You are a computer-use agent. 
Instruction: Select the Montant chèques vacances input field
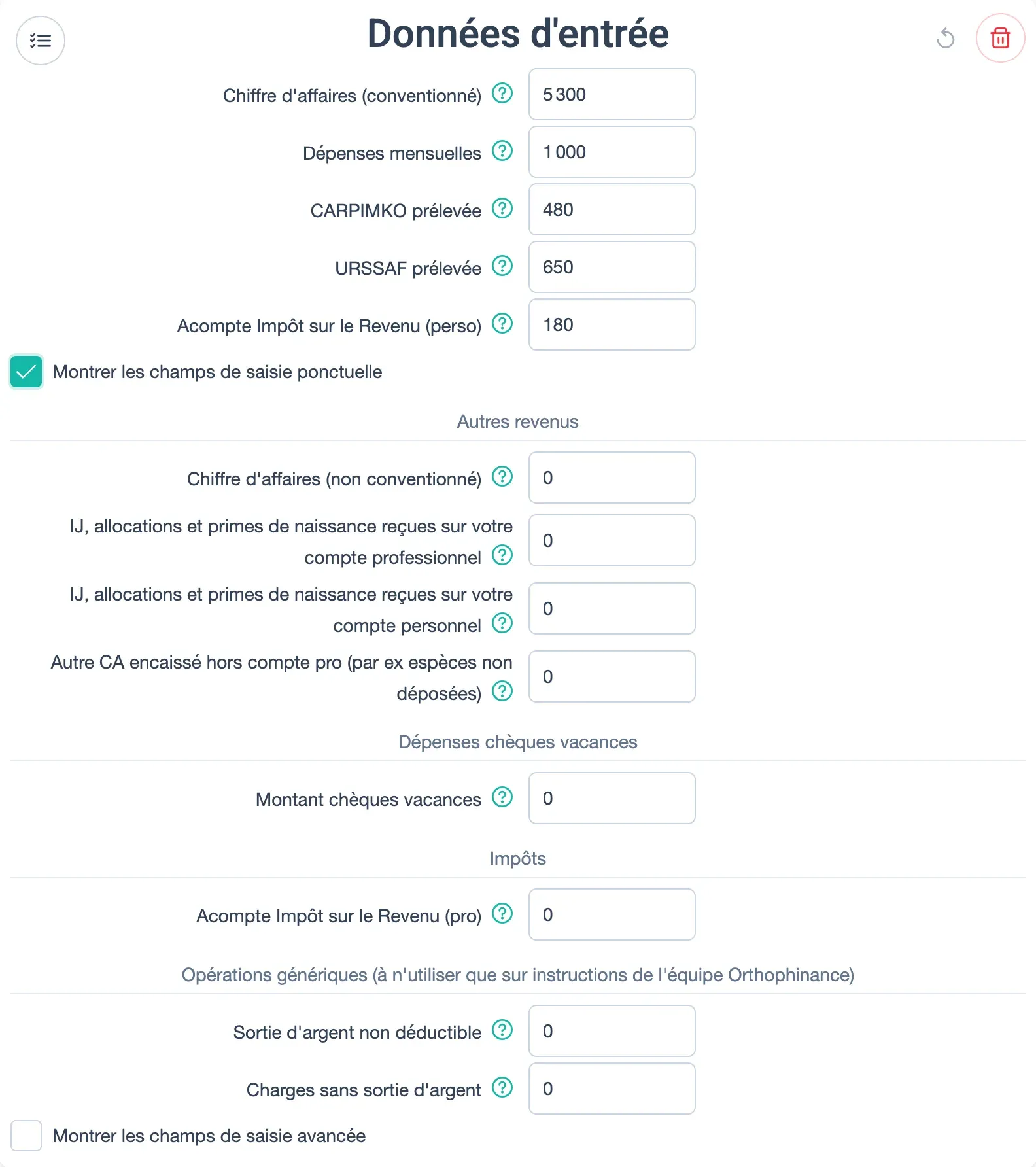coord(612,798)
